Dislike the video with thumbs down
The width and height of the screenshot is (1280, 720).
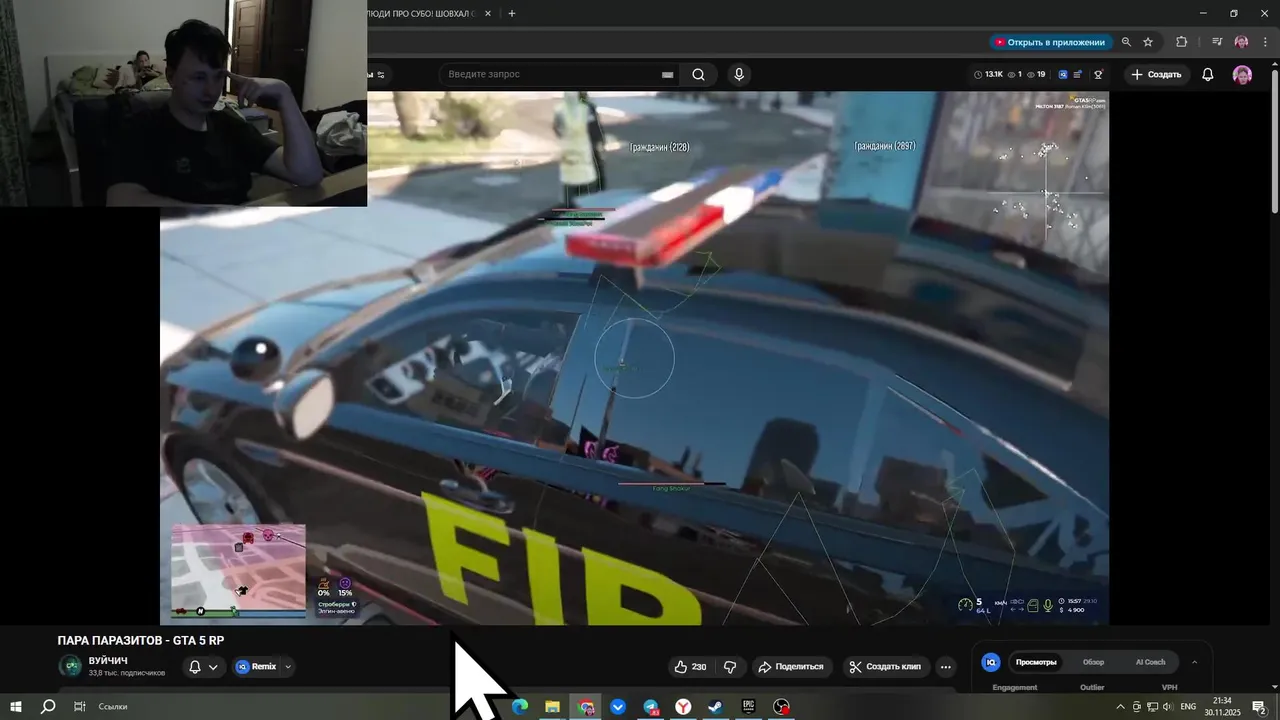[730, 667]
